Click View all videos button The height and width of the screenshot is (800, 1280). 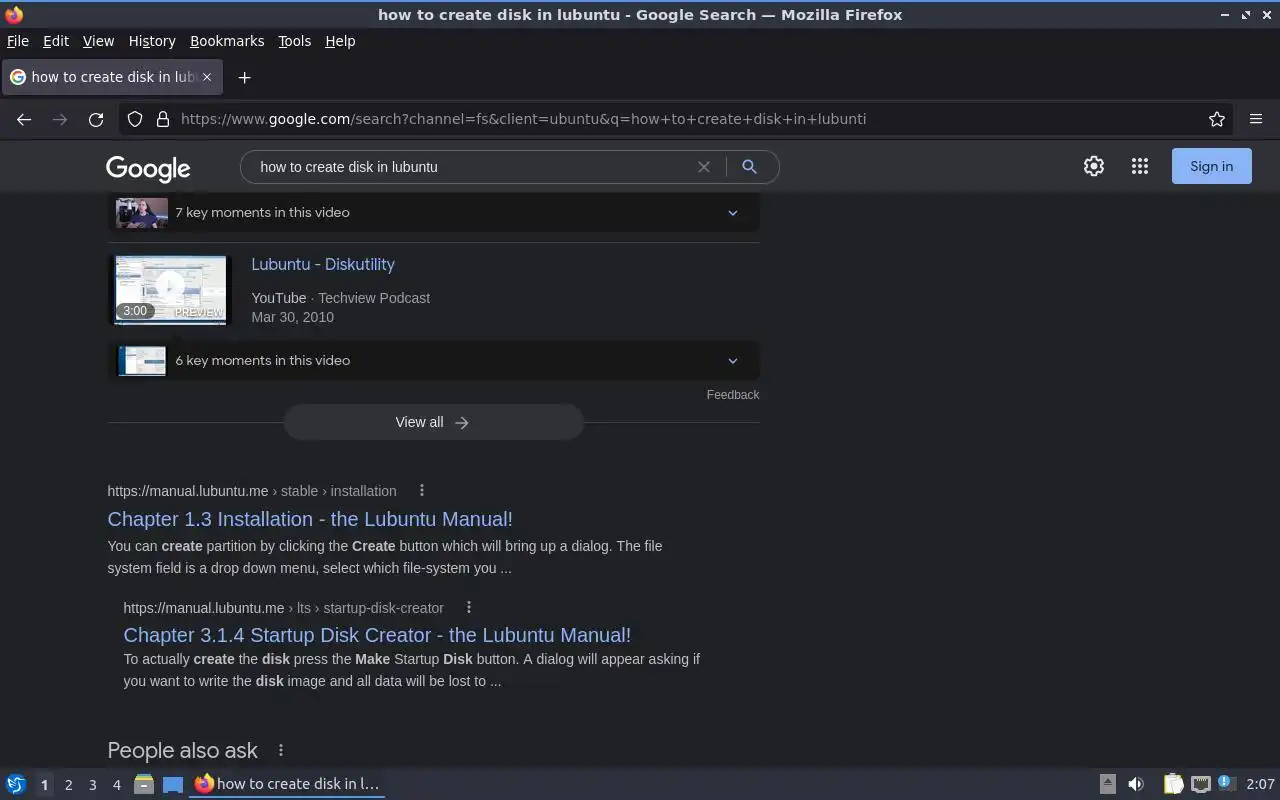point(433,422)
